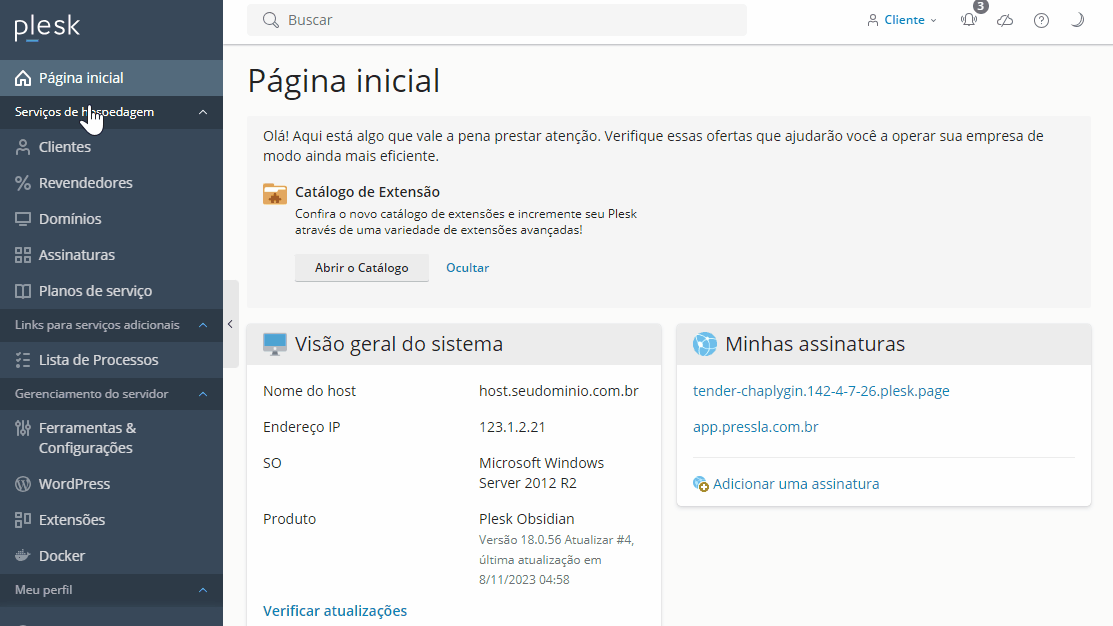The width and height of the screenshot is (1113, 626).
Task: Click the Revendedores percent icon
Action: 23,183
